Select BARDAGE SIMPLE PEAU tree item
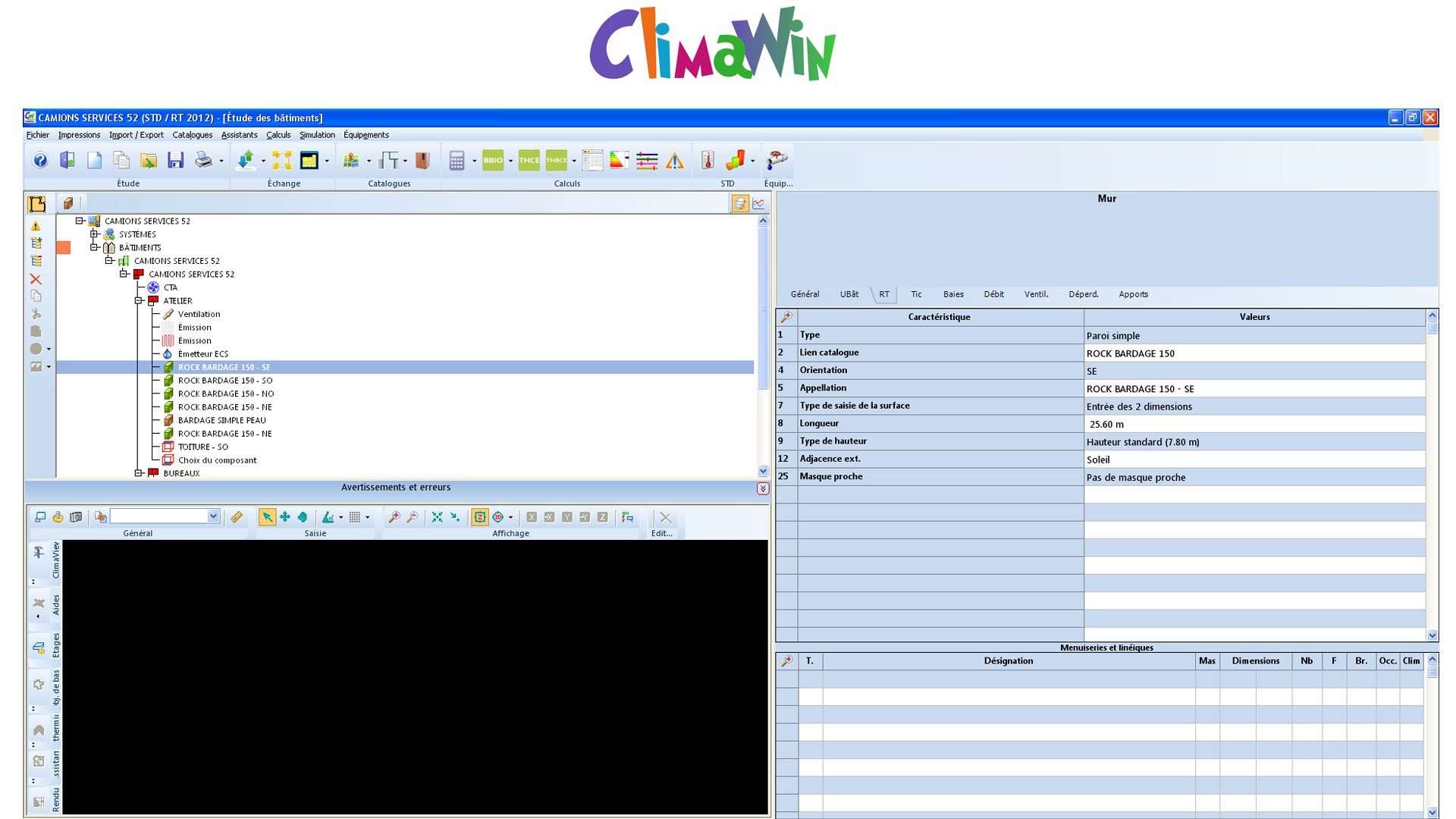The height and width of the screenshot is (819, 1456). point(221,420)
